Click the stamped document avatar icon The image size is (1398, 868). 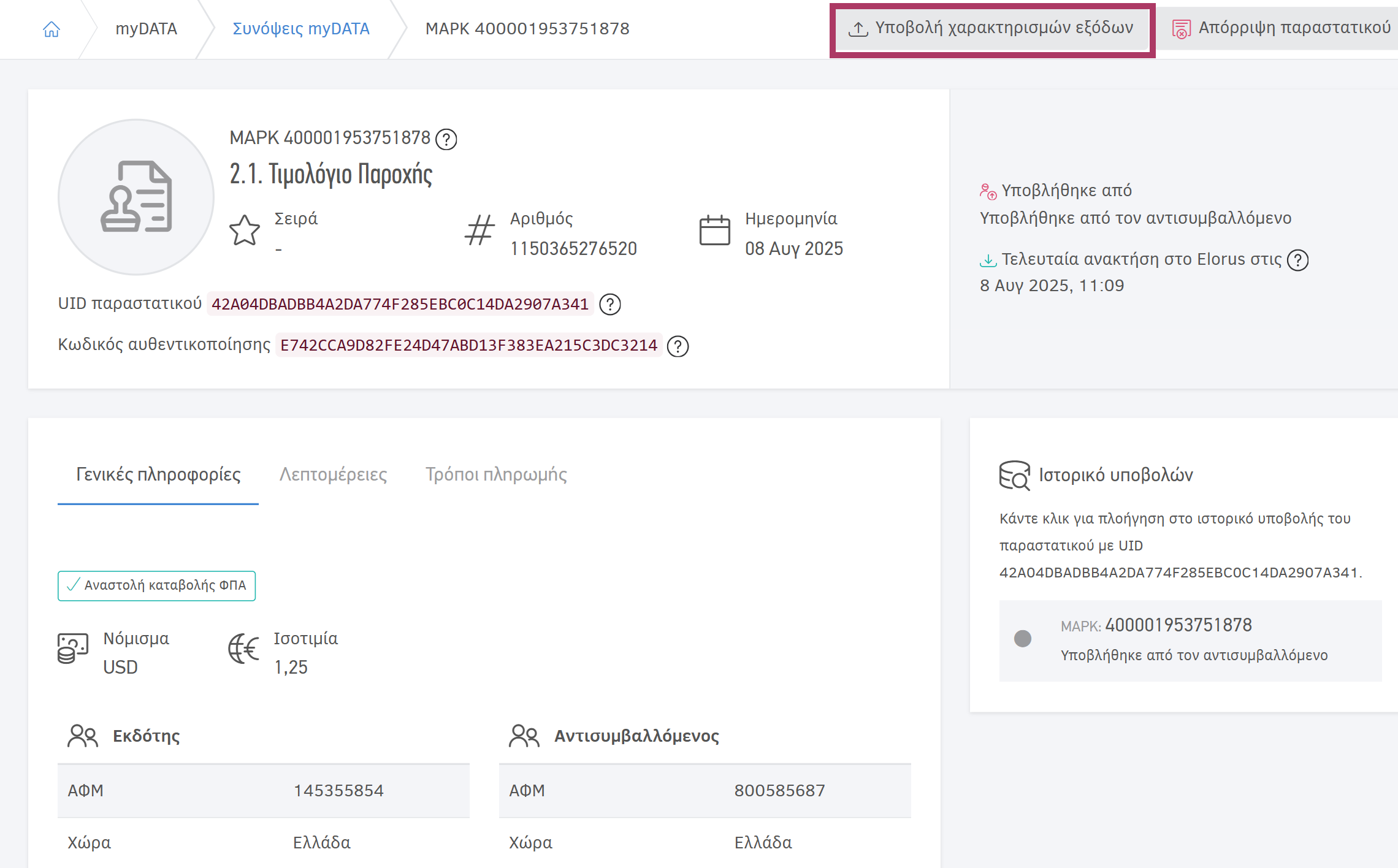click(x=136, y=197)
